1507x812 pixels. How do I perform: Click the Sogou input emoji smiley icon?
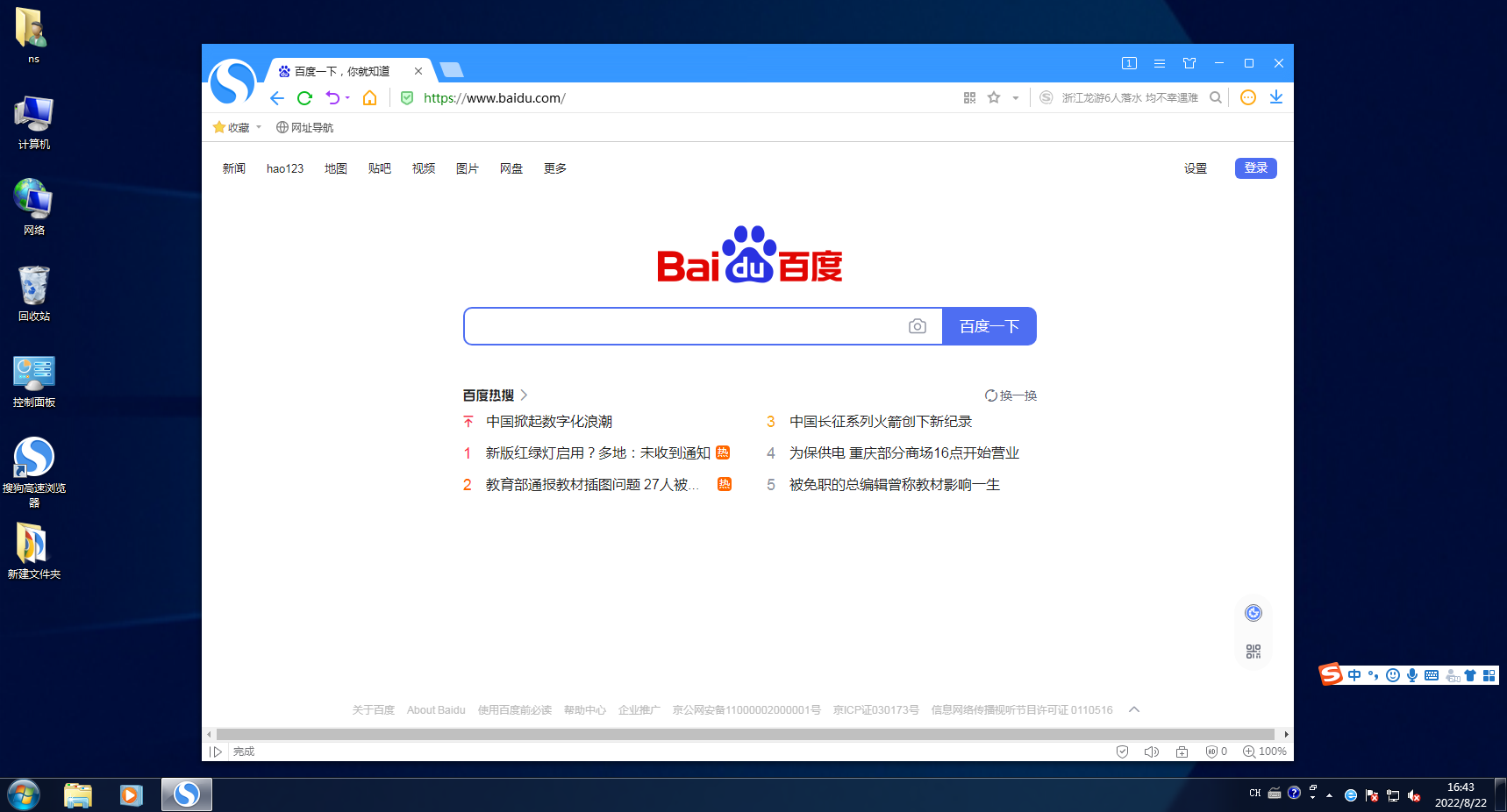[x=1393, y=675]
